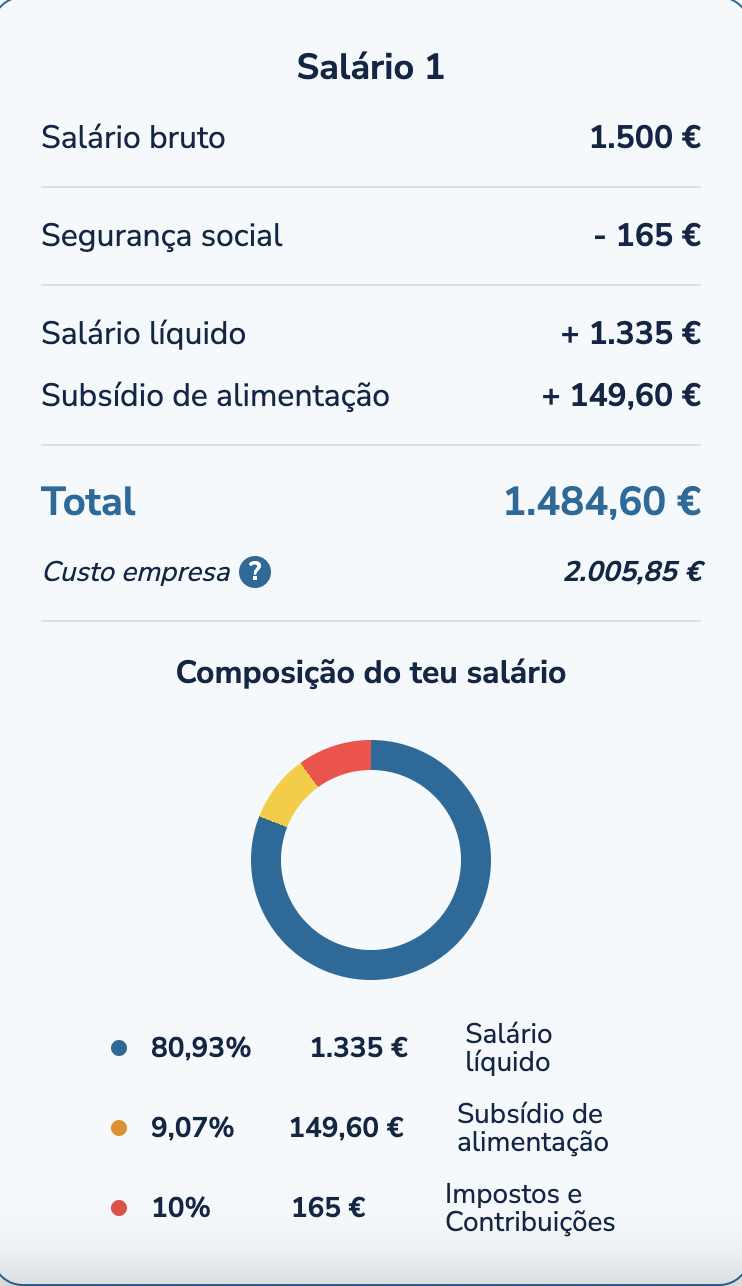742x1286 pixels.
Task: Click the 9,07% legend percentage
Action: 193,1128
